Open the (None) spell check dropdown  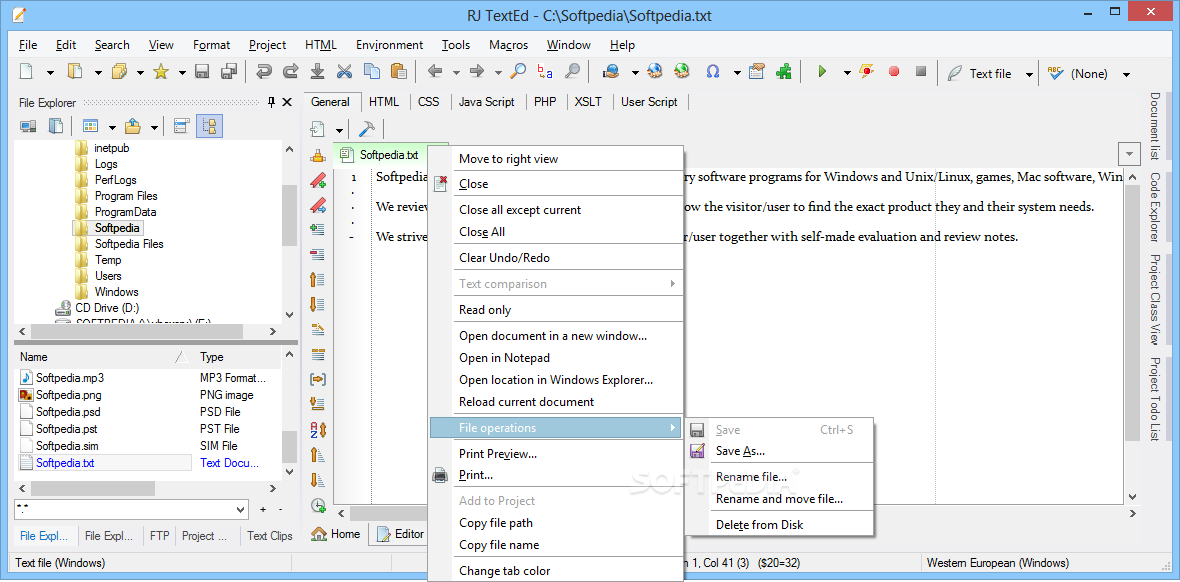click(1127, 74)
